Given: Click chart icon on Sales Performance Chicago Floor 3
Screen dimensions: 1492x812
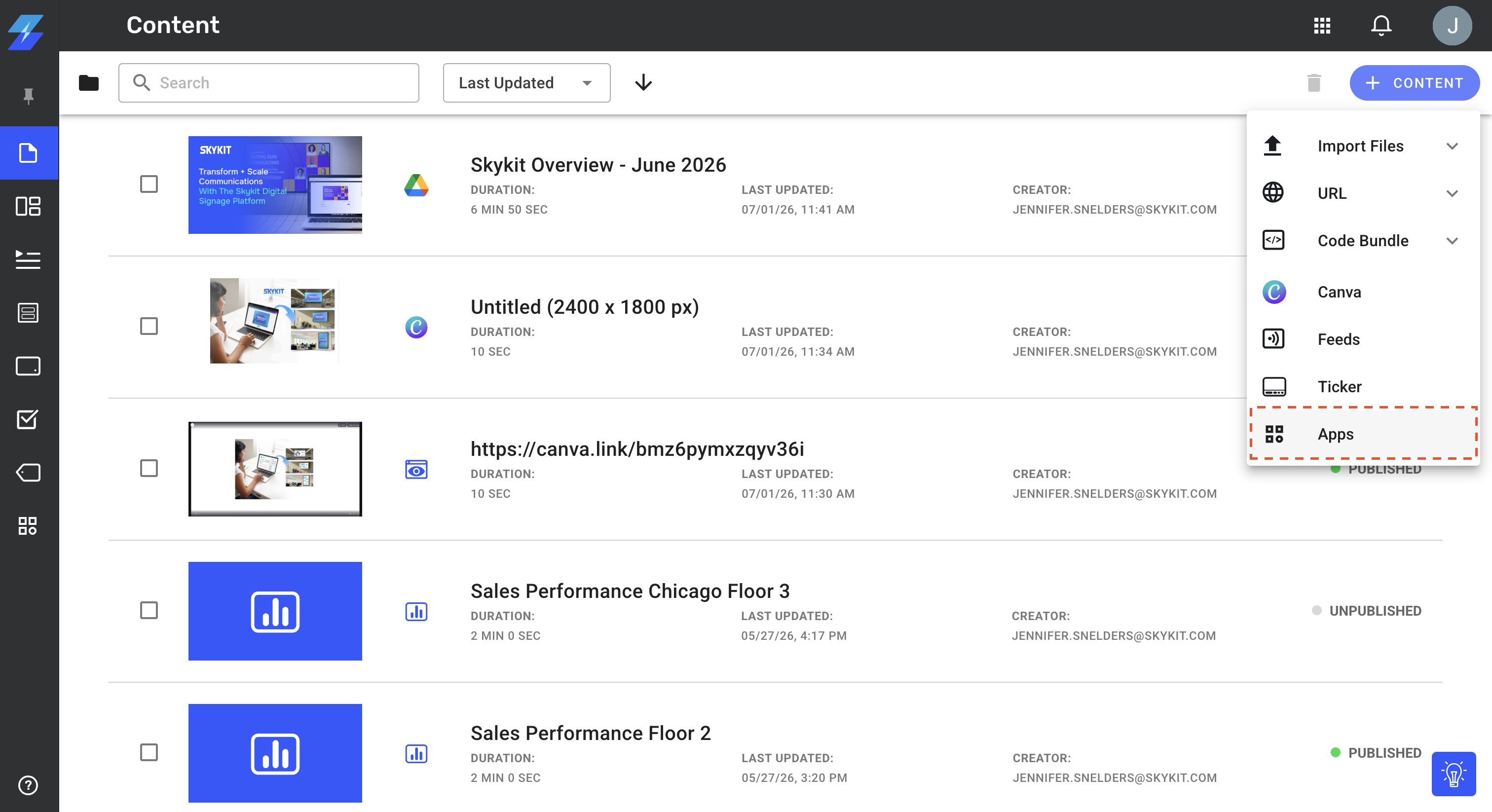Looking at the screenshot, I should coord(416,612).
